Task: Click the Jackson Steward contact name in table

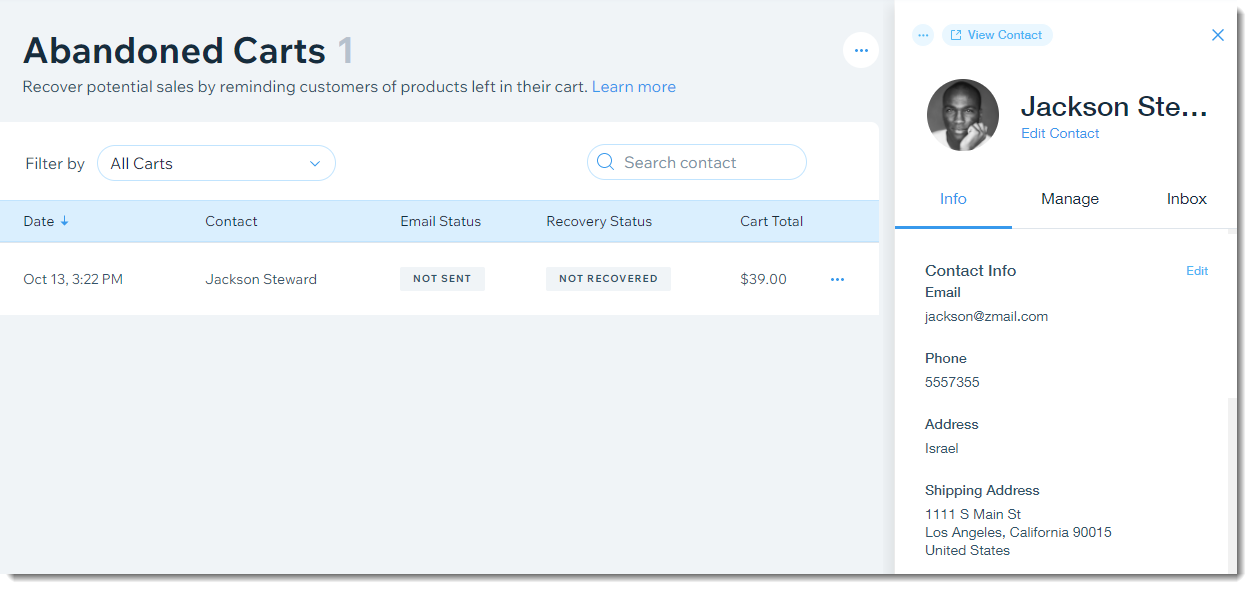Action: (261, 279)
